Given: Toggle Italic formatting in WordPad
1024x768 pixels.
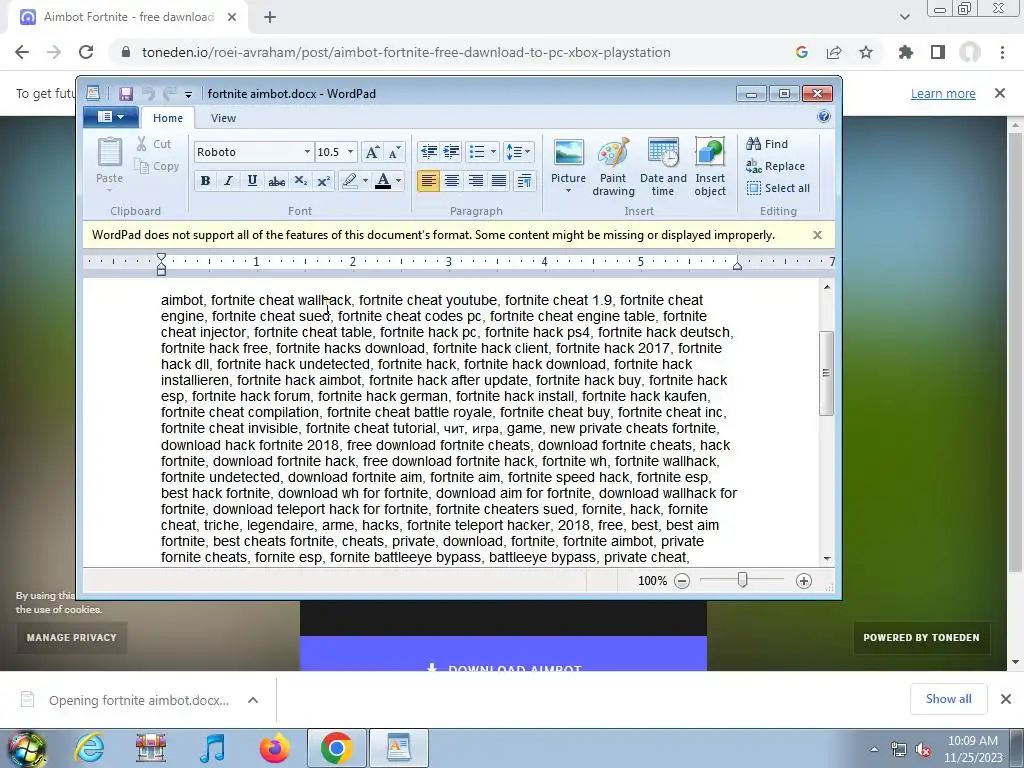Looking at the screenshot, I should click(x=229, y=181).
